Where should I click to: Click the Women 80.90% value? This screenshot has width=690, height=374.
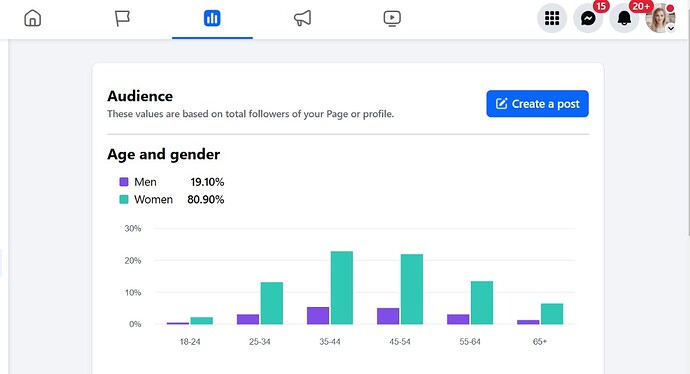(x=206, y=199)
